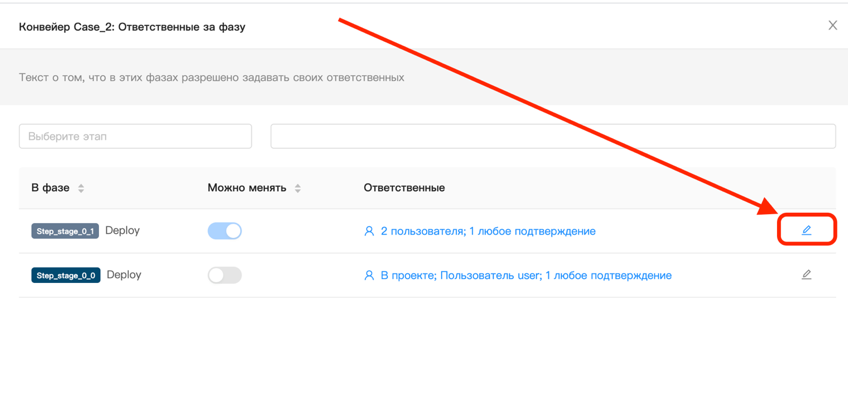Click sort arrows next to «Можно менять»
The width and height of the screenshot is (848, 416).
298,188
